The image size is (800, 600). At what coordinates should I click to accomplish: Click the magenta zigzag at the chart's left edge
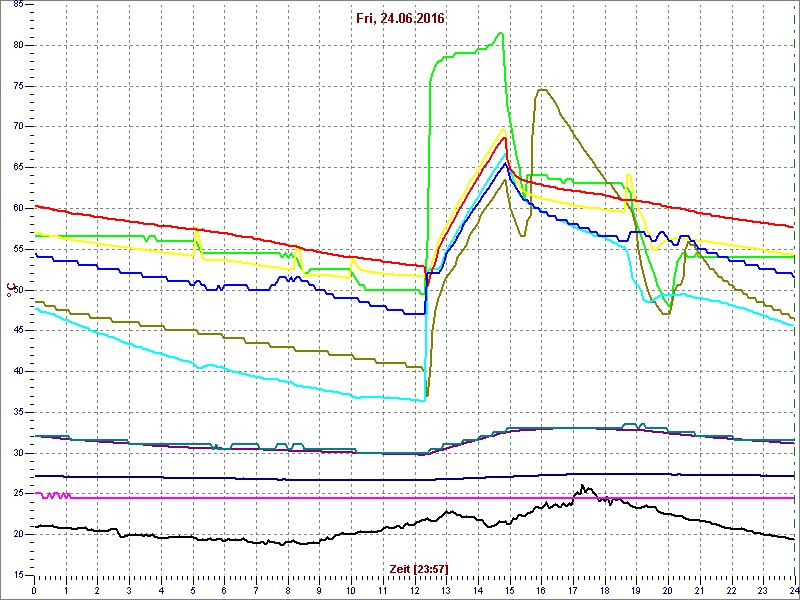[x=52, y=495]
